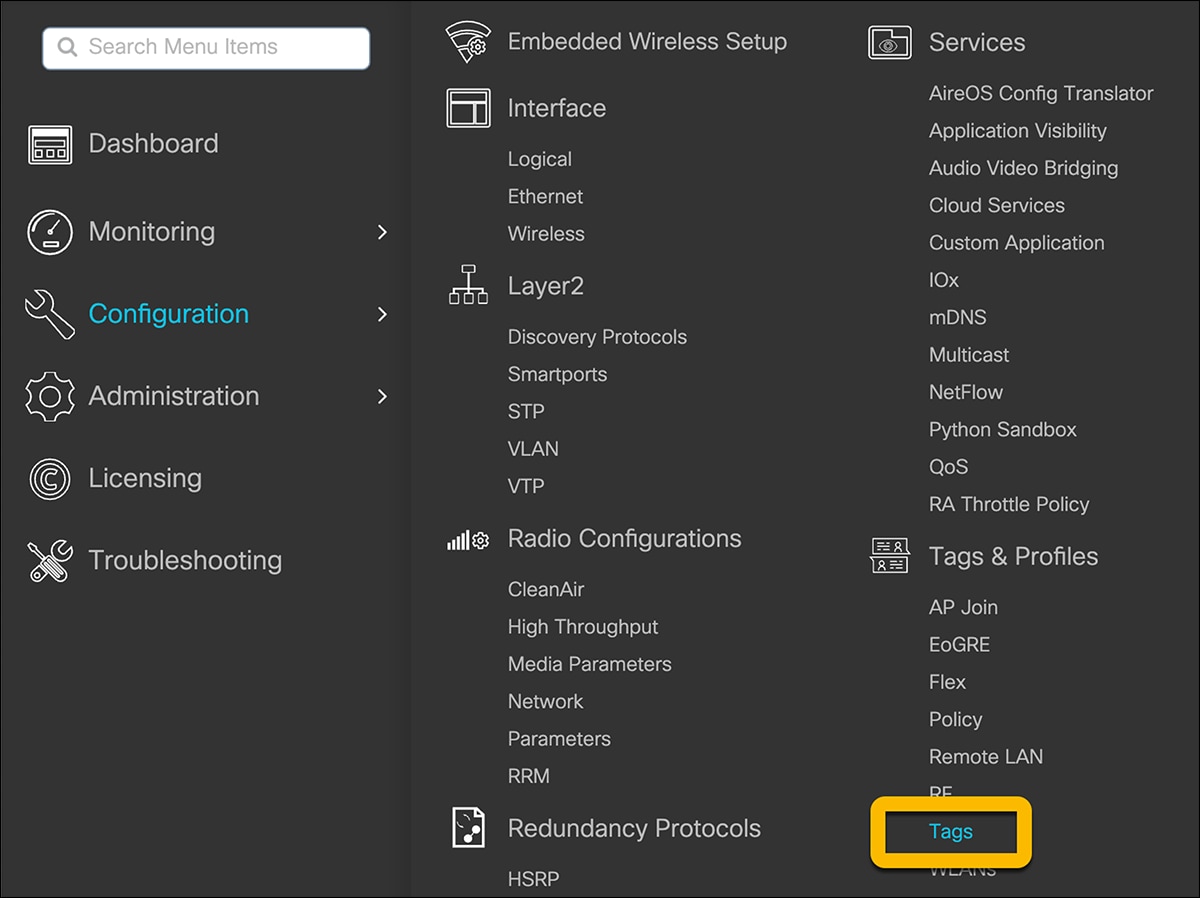This screenshot has height=898, width=1200.
Task: Open Python Sandbox link
Action: pyautogui.click(x=1003, y=430)
